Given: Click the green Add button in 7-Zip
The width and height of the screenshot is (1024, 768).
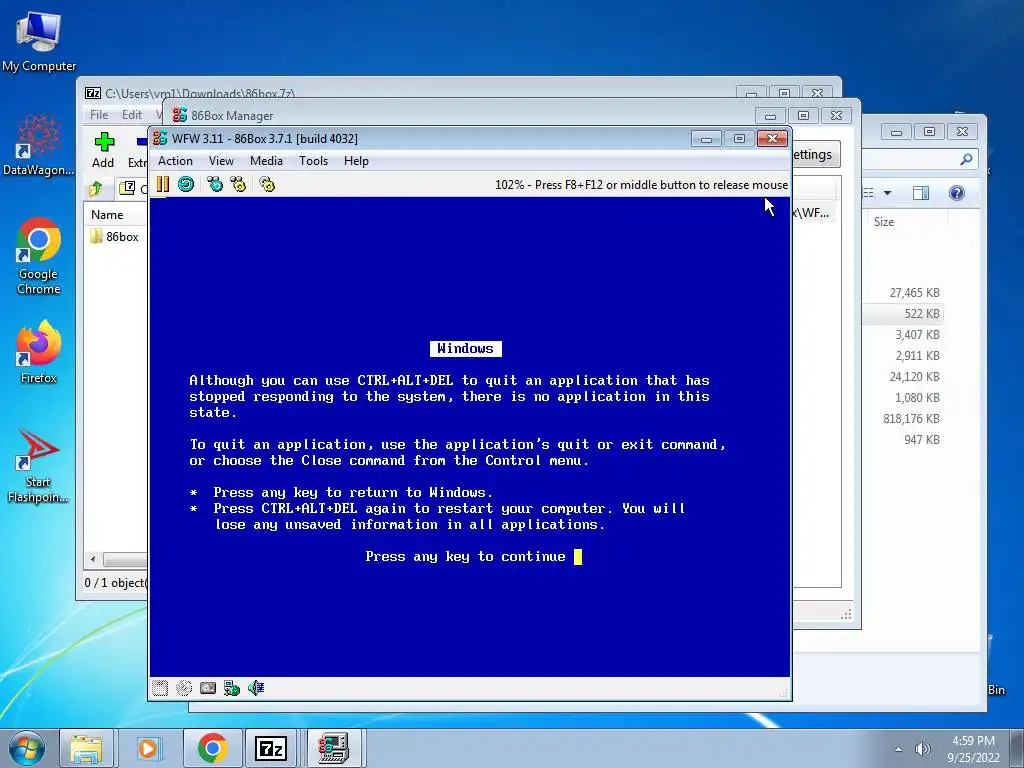Looking at the screenshot, I should point(103,150).
